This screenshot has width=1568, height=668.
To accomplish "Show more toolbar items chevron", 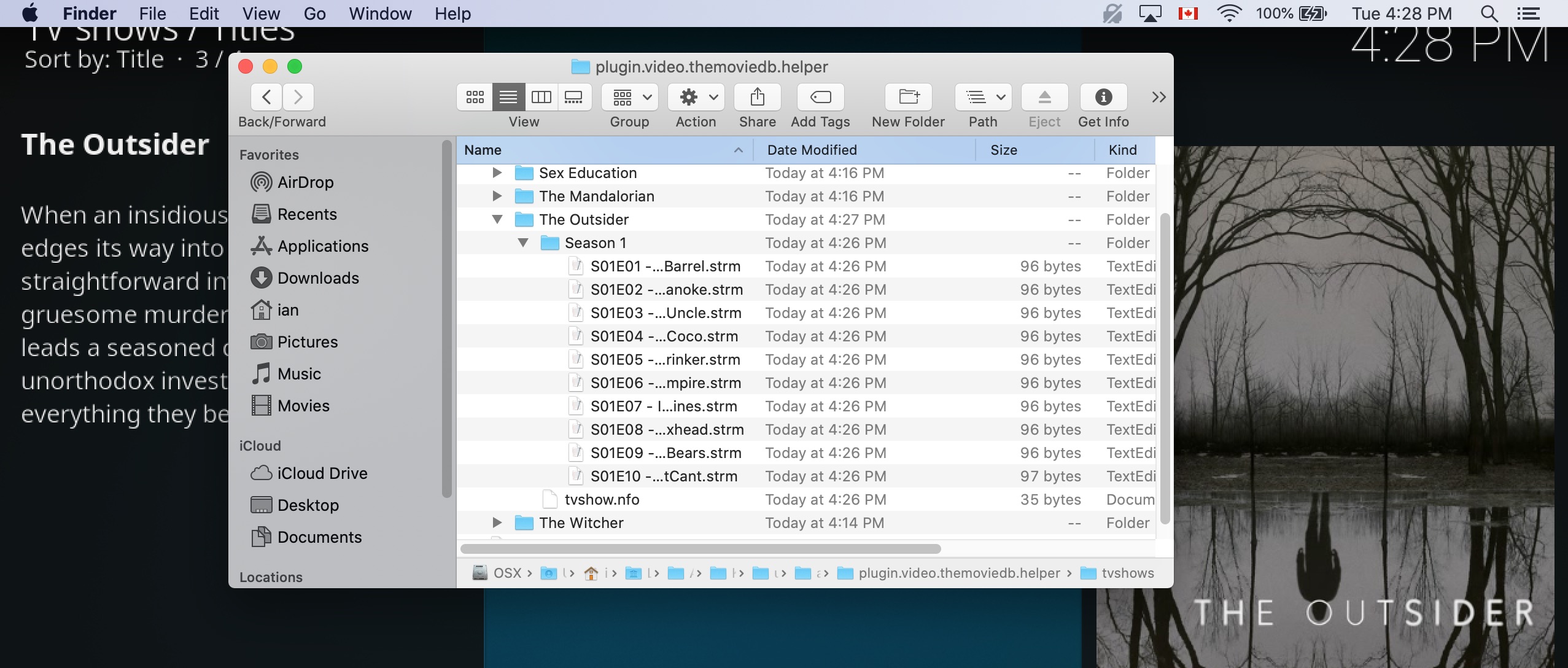I will tap(1159, 97).
